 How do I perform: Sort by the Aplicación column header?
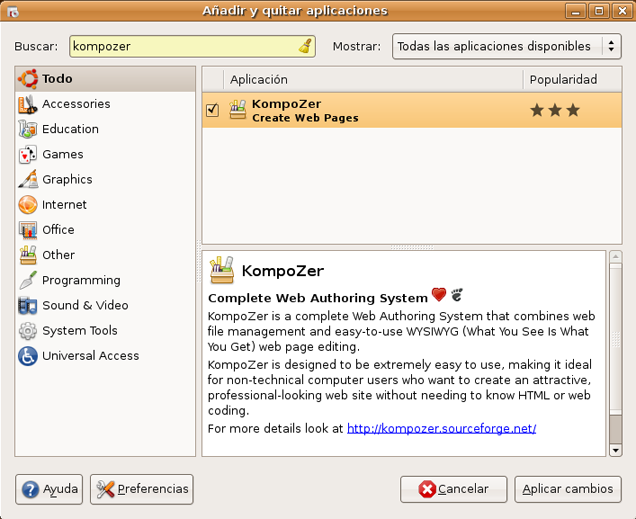(x=373, y=79)
